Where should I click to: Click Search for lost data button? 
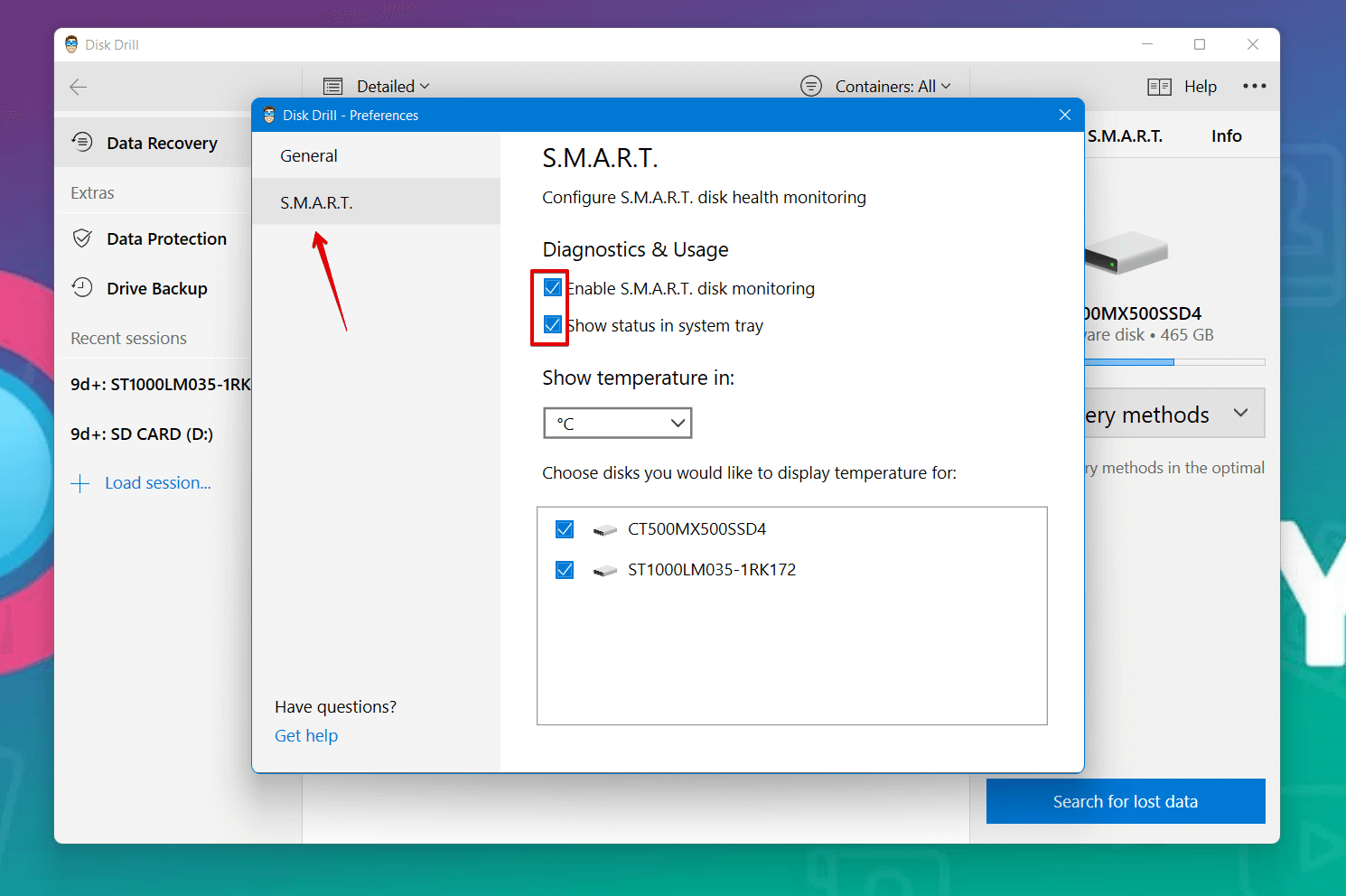[x=1126, y=801]
